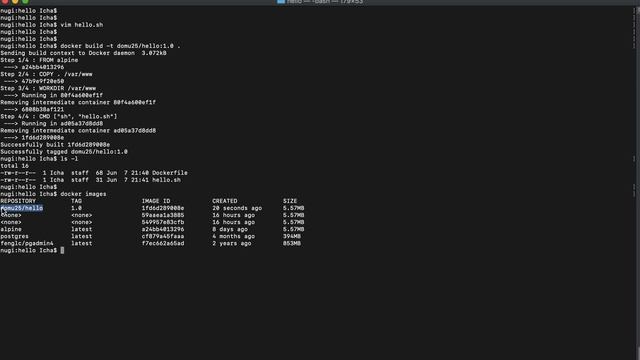Click the '853MB' size value

click(x=292, y=244)
